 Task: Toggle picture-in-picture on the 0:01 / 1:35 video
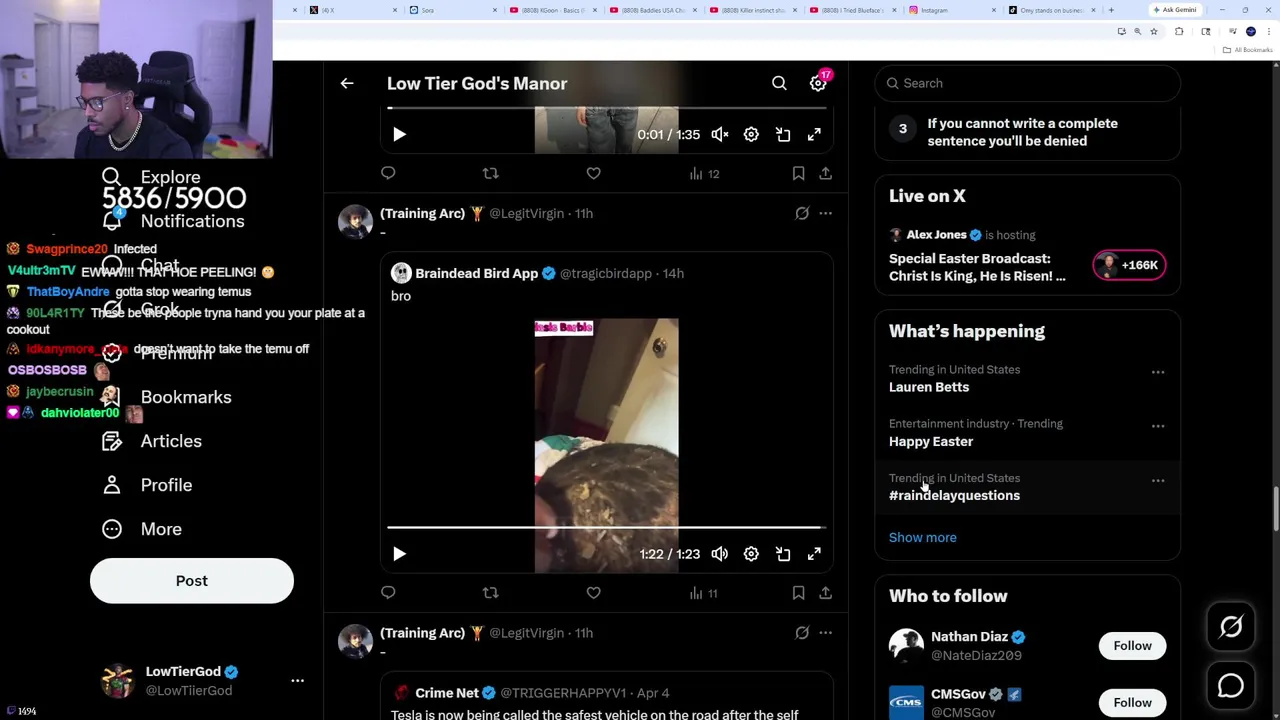coord(783,134)
